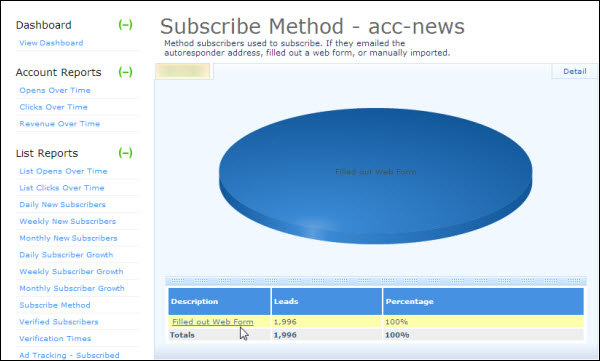Open the Filled out Web Form link in table

213,322
